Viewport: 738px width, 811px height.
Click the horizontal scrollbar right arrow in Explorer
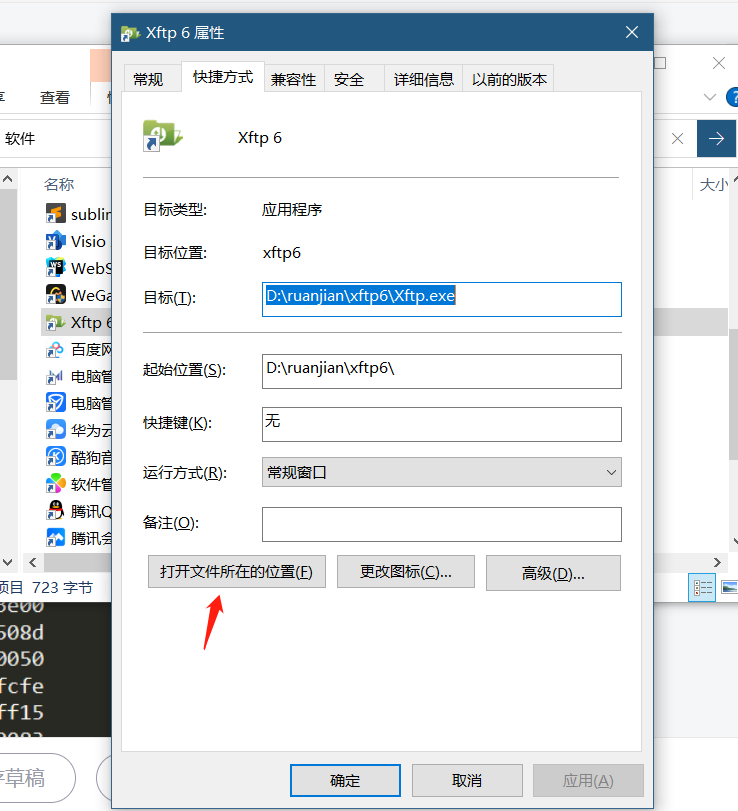click(717, 562)
